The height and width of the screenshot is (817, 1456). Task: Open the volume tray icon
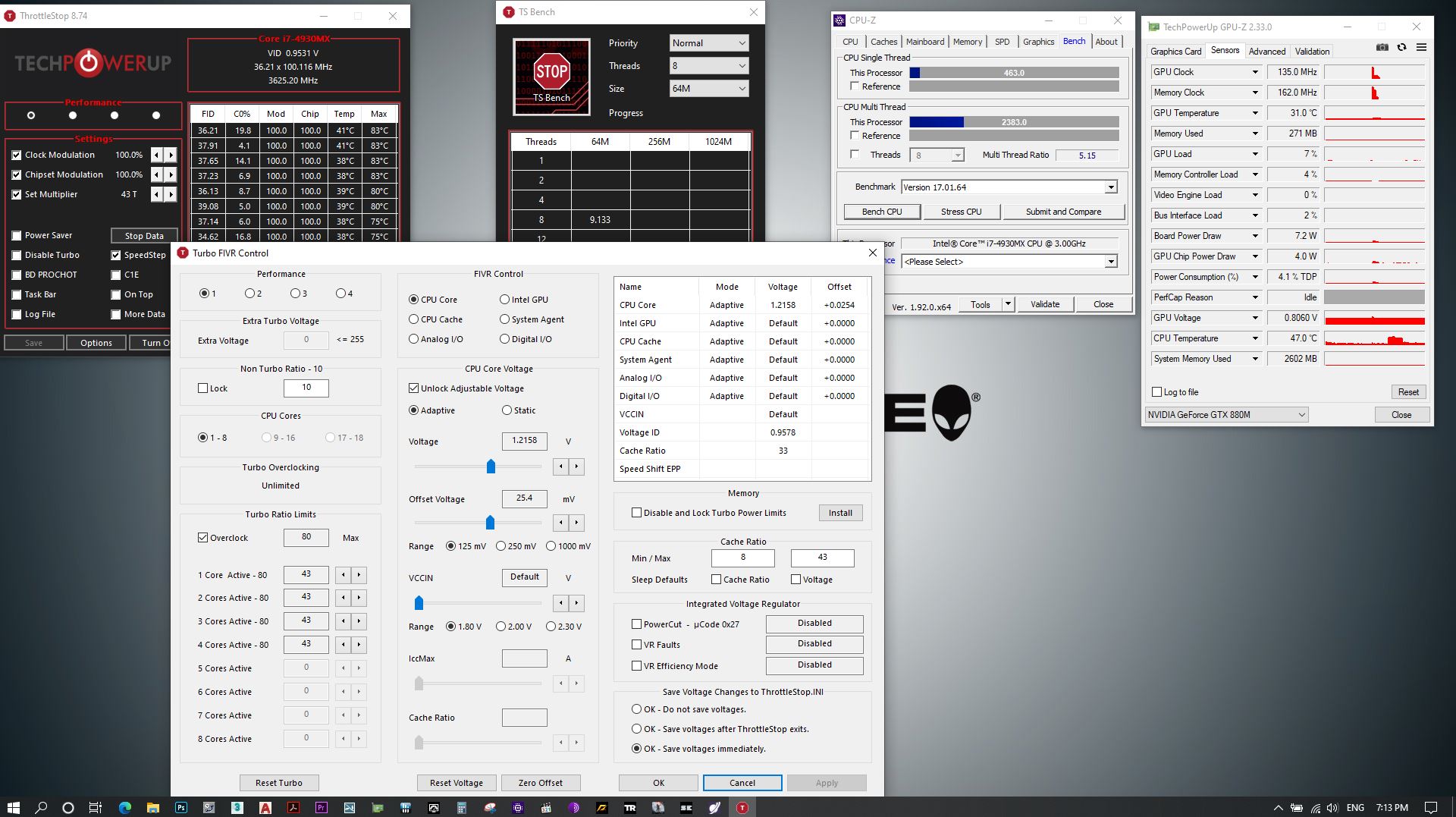[1332, 807]
